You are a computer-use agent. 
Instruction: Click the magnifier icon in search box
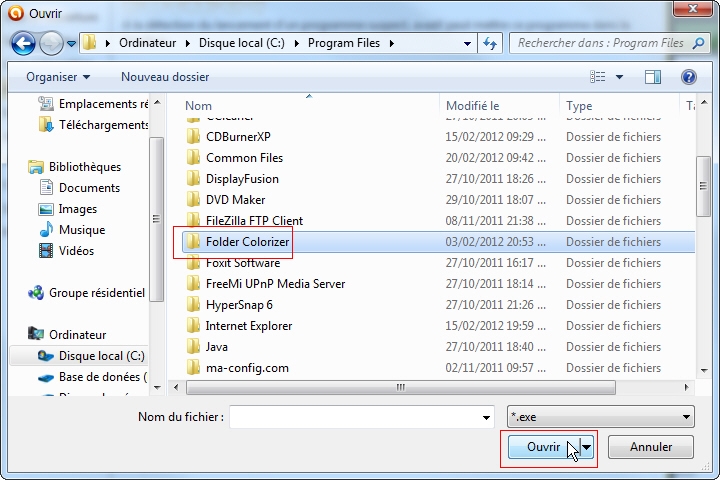click(698, 43)
